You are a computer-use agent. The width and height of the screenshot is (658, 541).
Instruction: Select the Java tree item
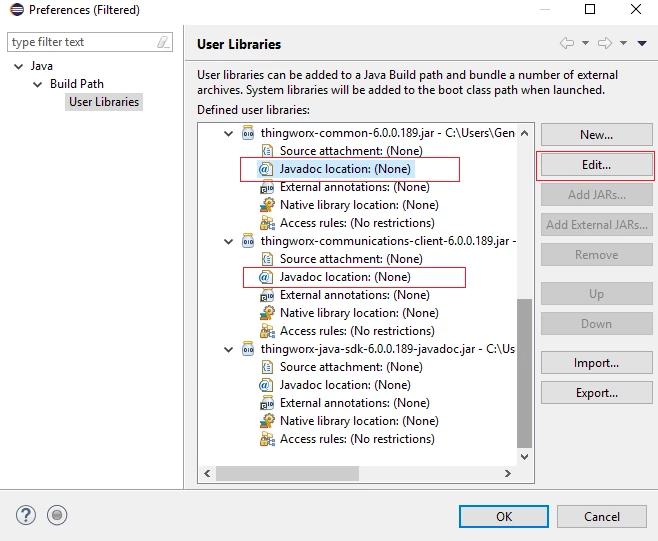point(42,66)
